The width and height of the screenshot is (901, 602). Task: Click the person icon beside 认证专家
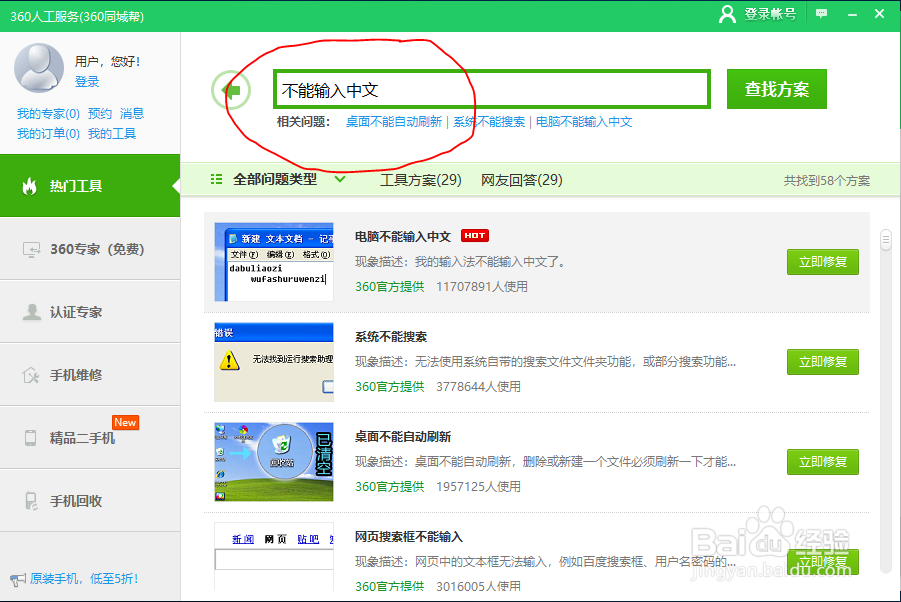32,312
